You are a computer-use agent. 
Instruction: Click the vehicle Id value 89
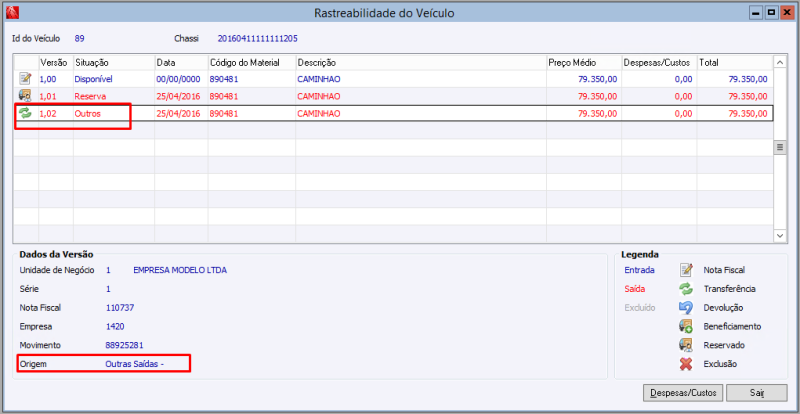coord(79,38)
